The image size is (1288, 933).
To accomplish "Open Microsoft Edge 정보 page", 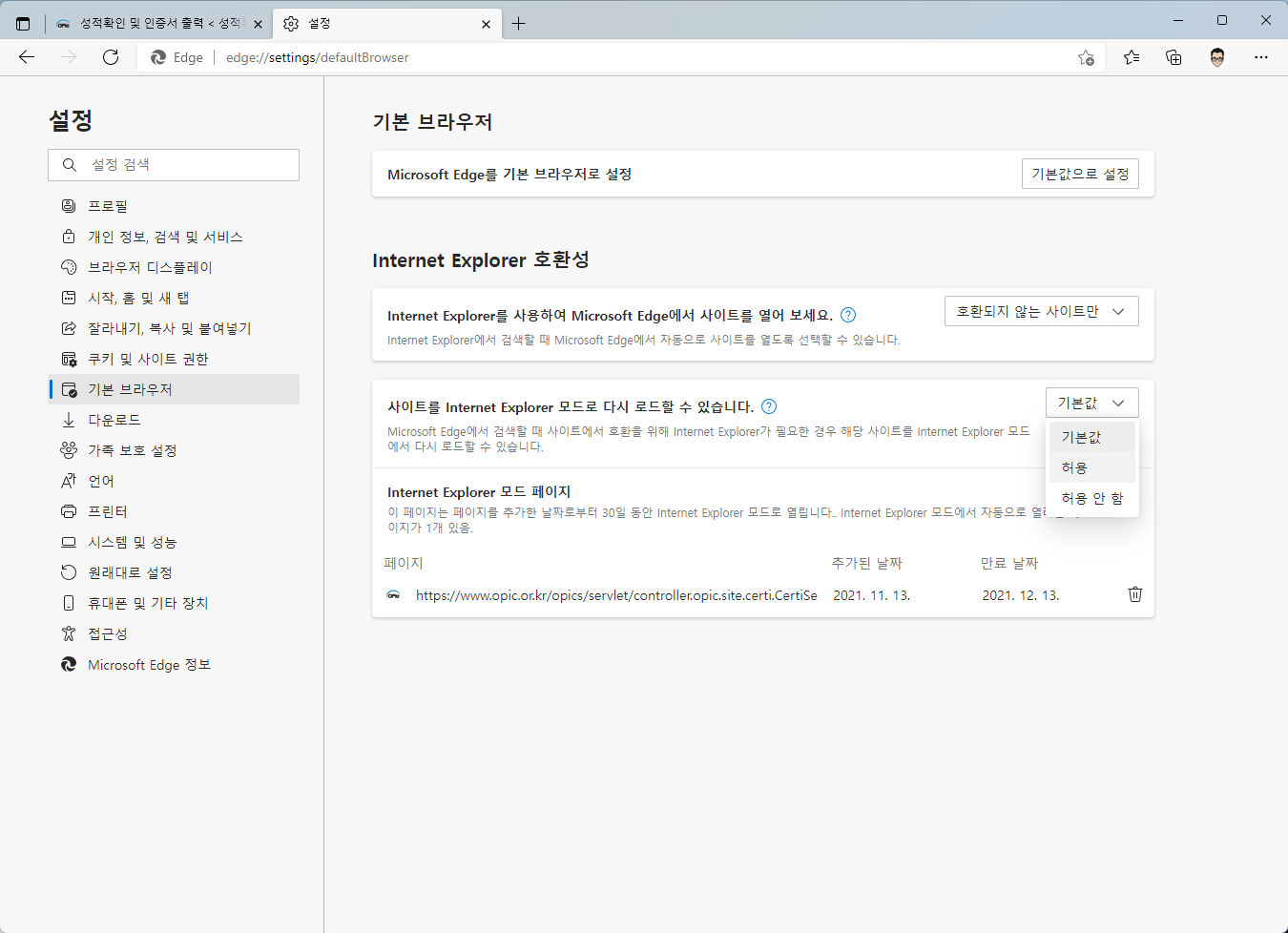I will [x=174, y=664].
